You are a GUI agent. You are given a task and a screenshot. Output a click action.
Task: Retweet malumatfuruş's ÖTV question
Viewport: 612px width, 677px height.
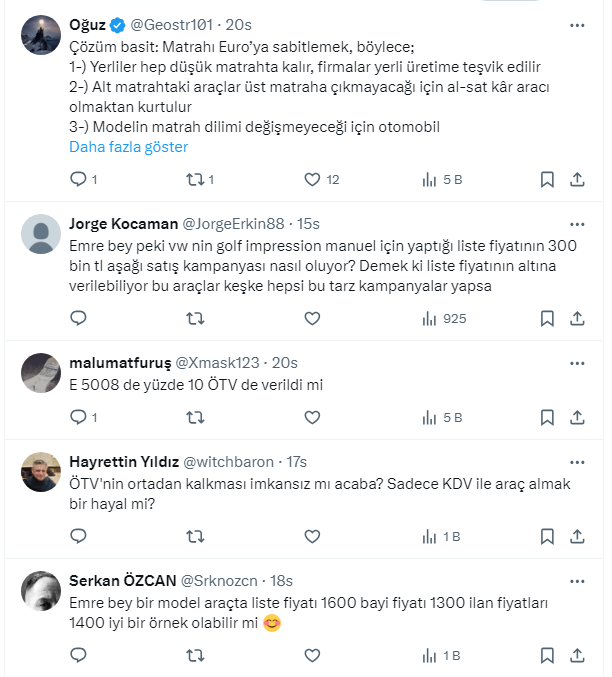point(195,418)
